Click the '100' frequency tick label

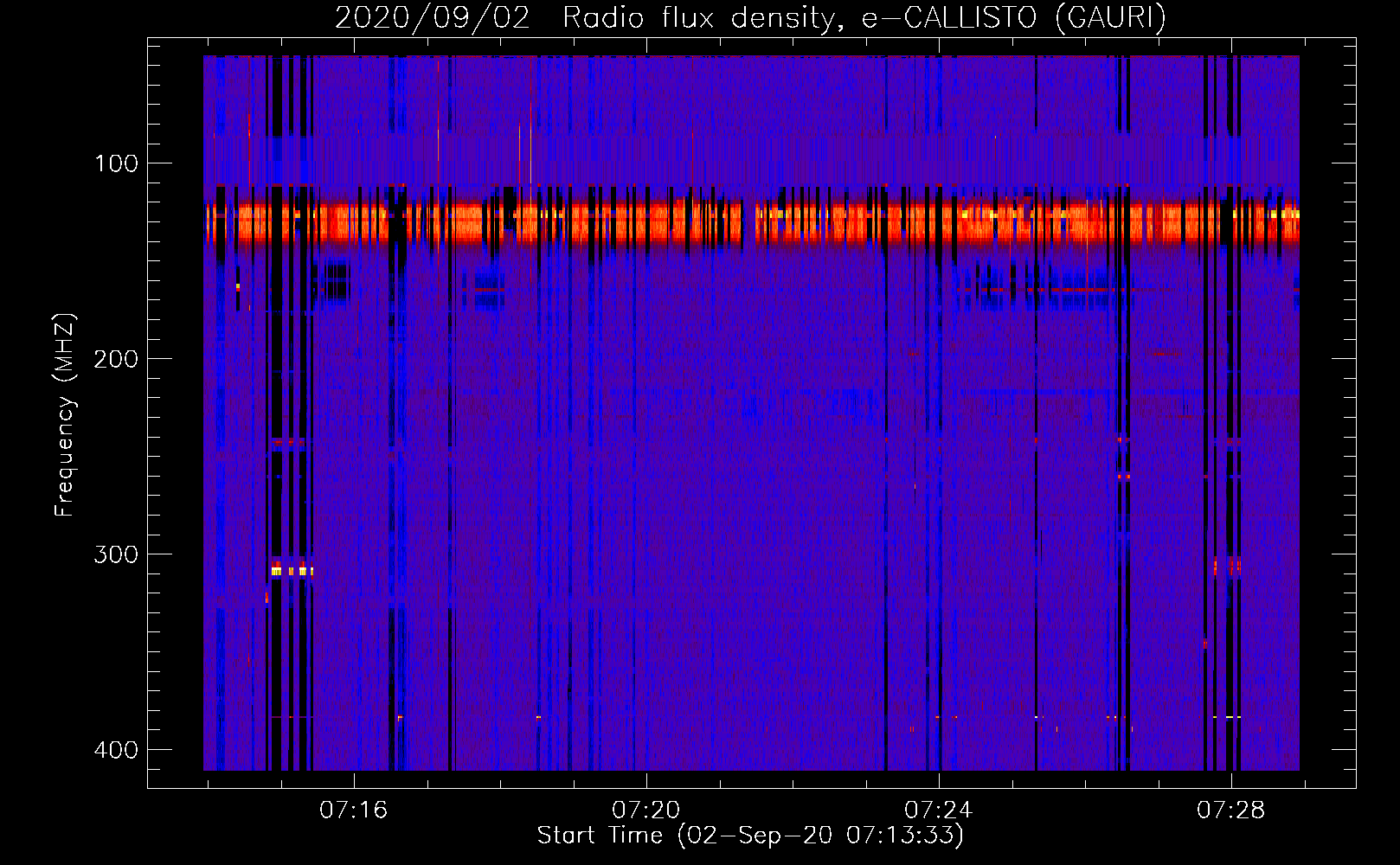click(116, 163)
